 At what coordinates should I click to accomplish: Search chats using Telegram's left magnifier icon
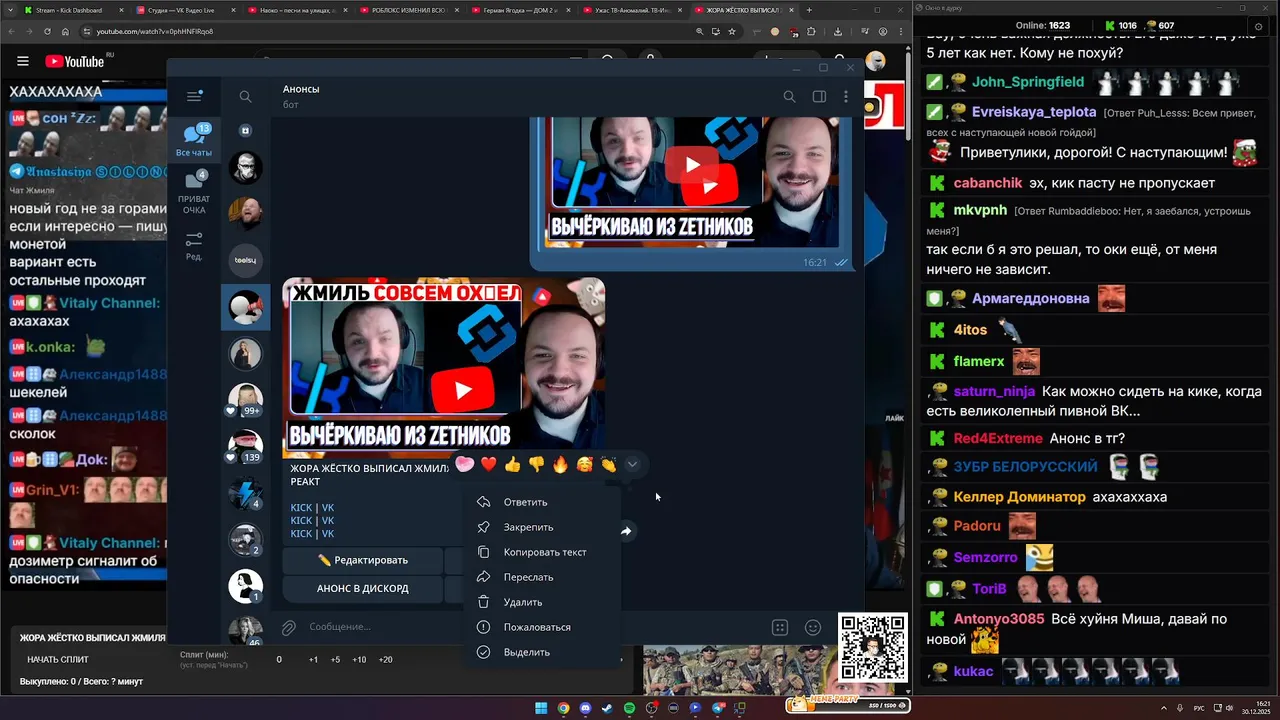245,97
